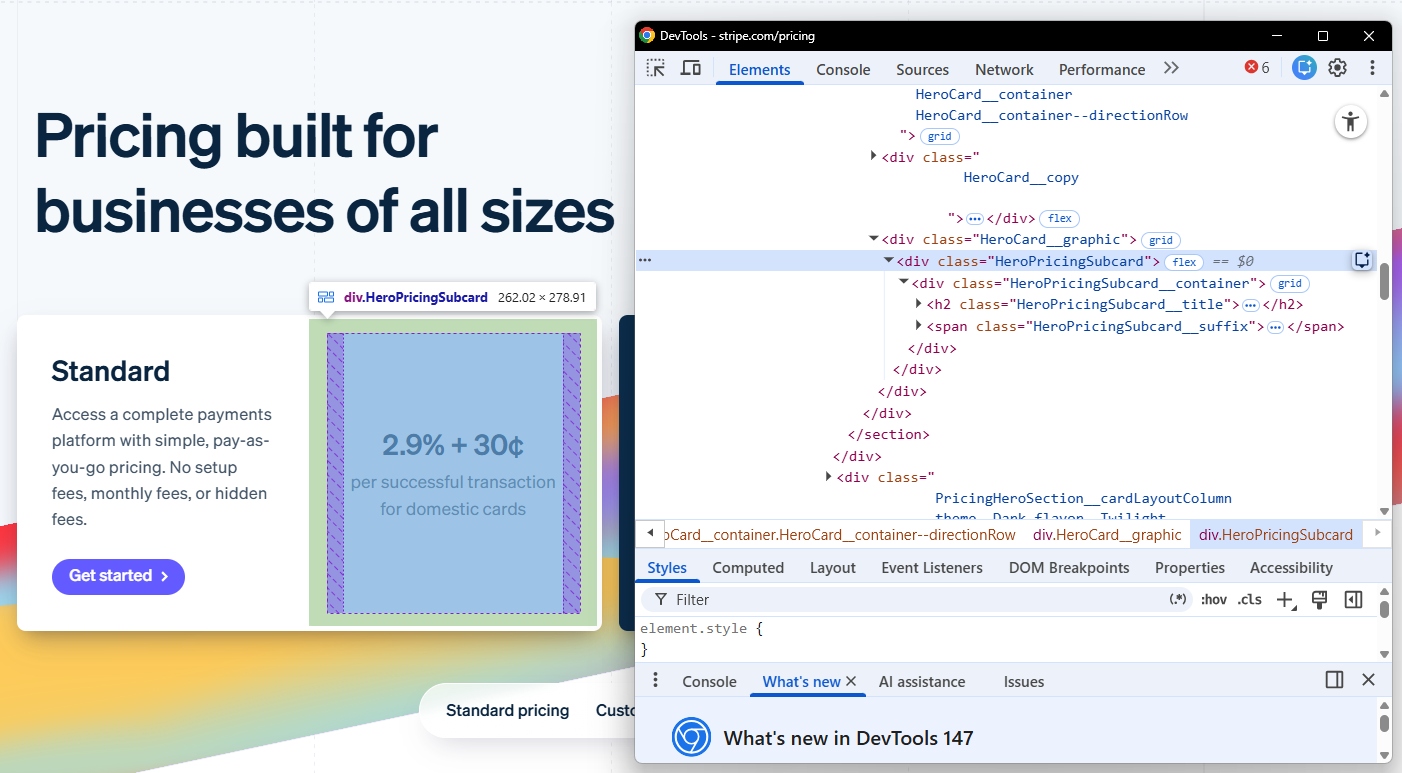Open the drawer Console tab
The width and height of the screenshot is (1402, 773).
(709, 681)
